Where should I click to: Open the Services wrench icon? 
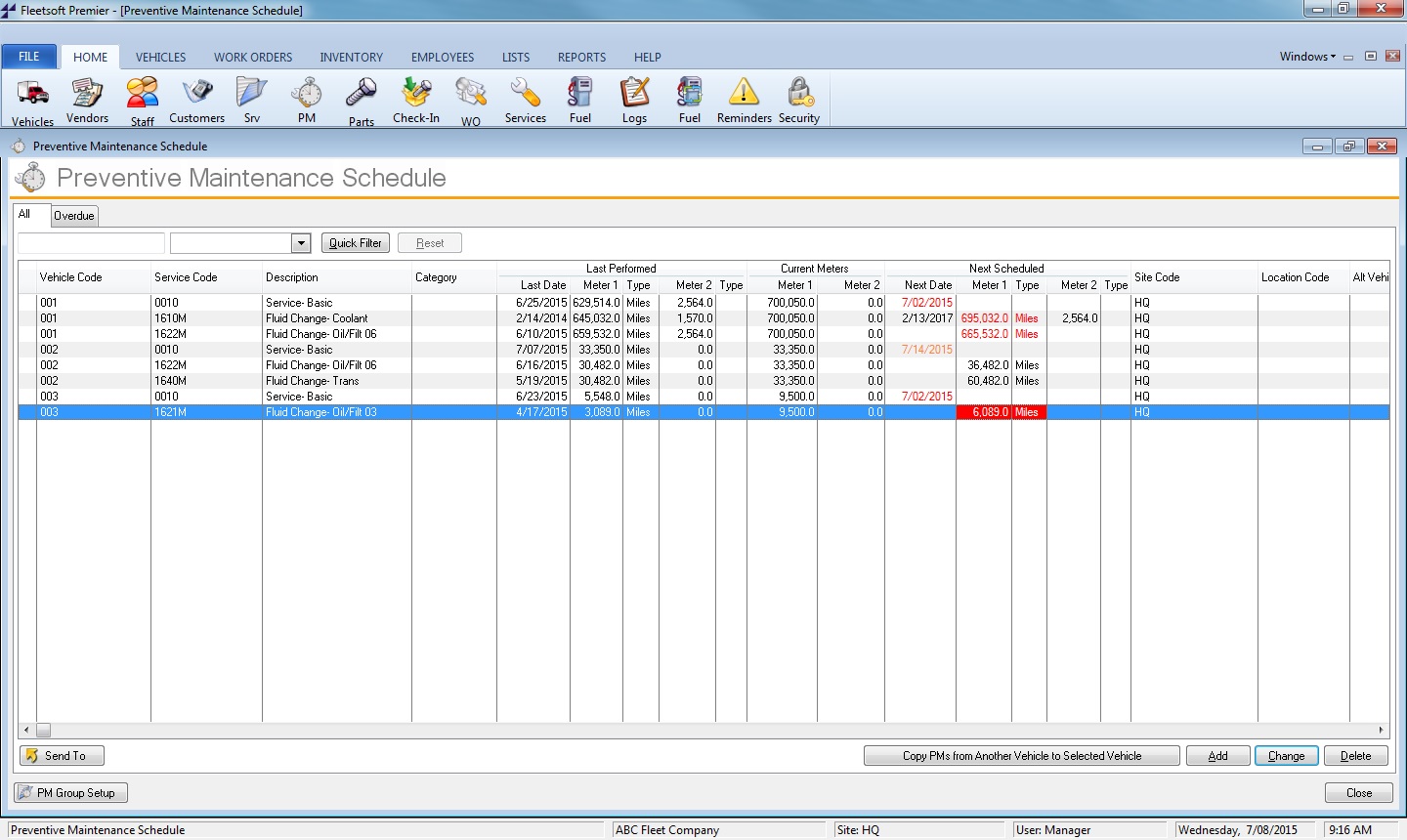coord(526,102)
